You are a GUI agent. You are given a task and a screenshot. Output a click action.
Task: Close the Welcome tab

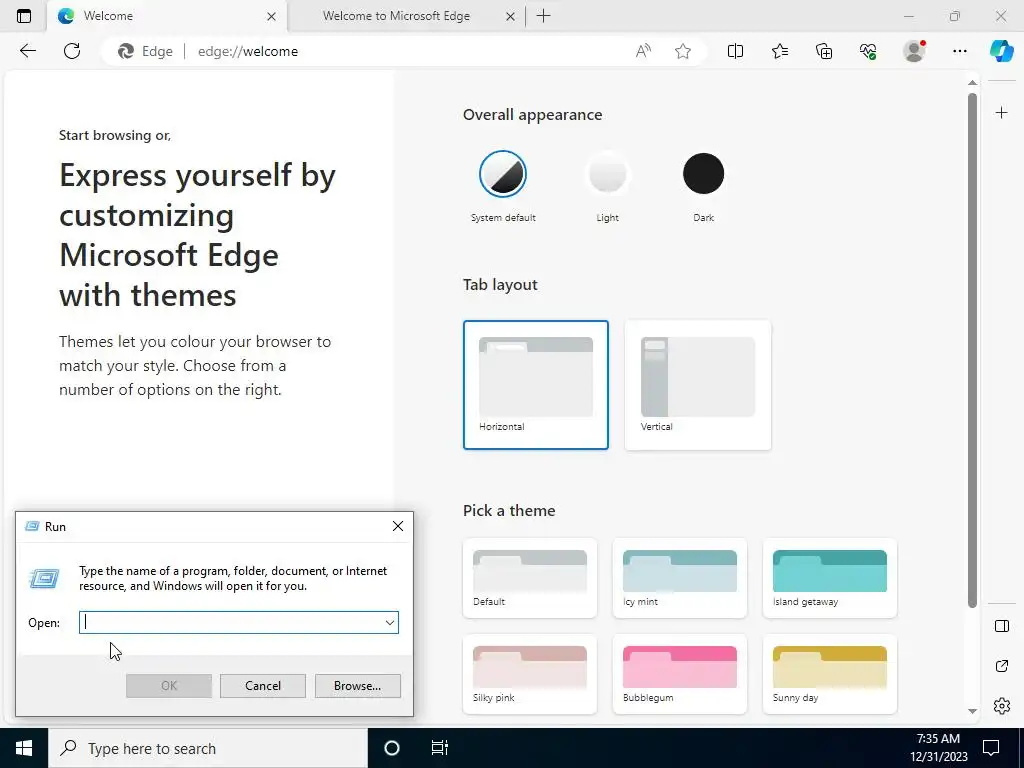tap(272, 16)
